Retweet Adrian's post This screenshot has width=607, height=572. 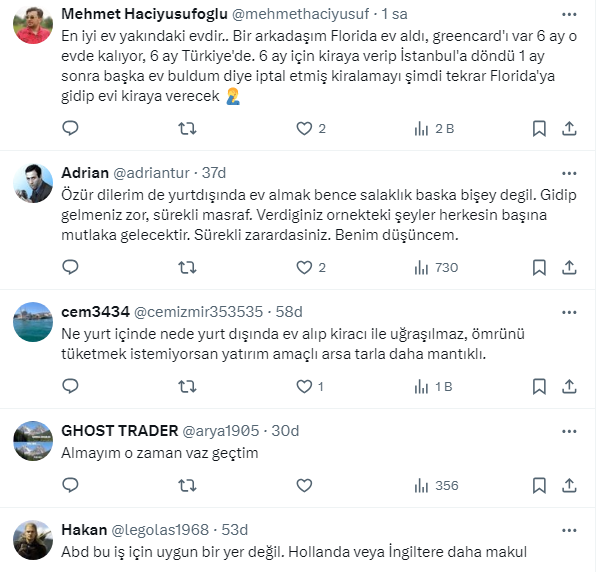click(x=187, y=267)
